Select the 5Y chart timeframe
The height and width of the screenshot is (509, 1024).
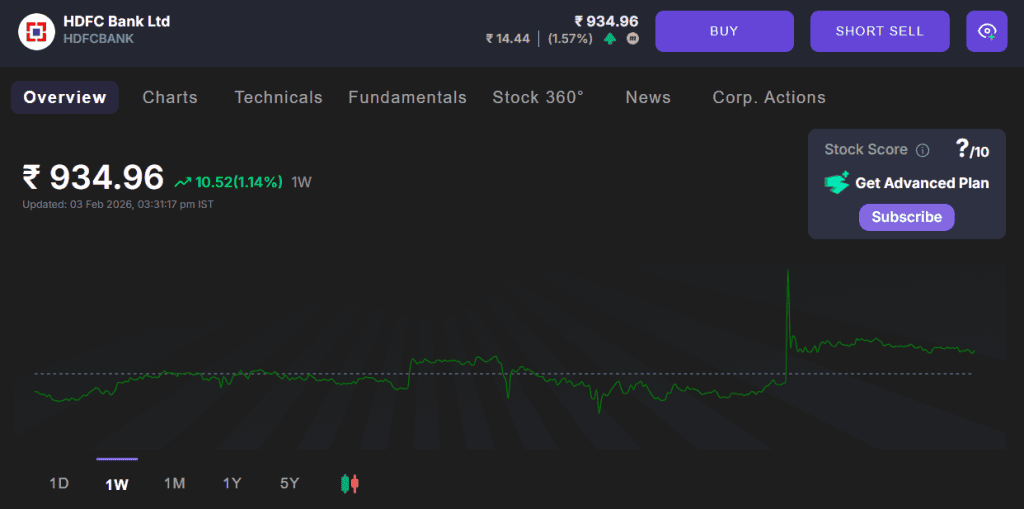tap(289, 484)
